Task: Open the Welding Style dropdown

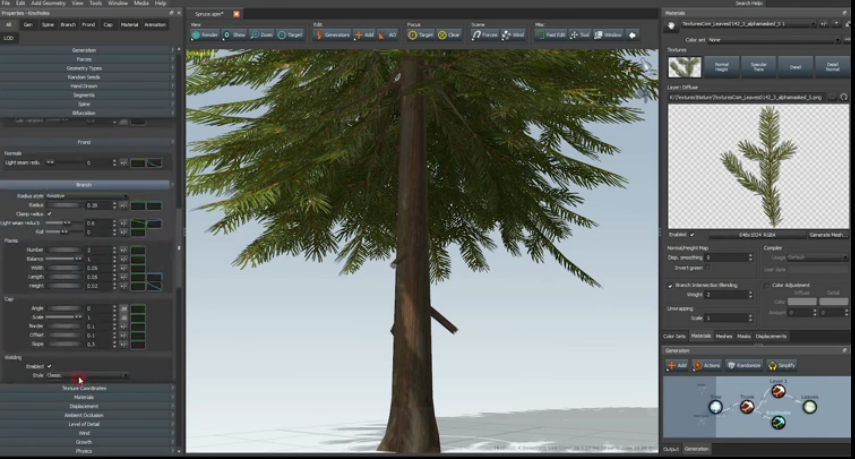Action: (x=87, y=376)
